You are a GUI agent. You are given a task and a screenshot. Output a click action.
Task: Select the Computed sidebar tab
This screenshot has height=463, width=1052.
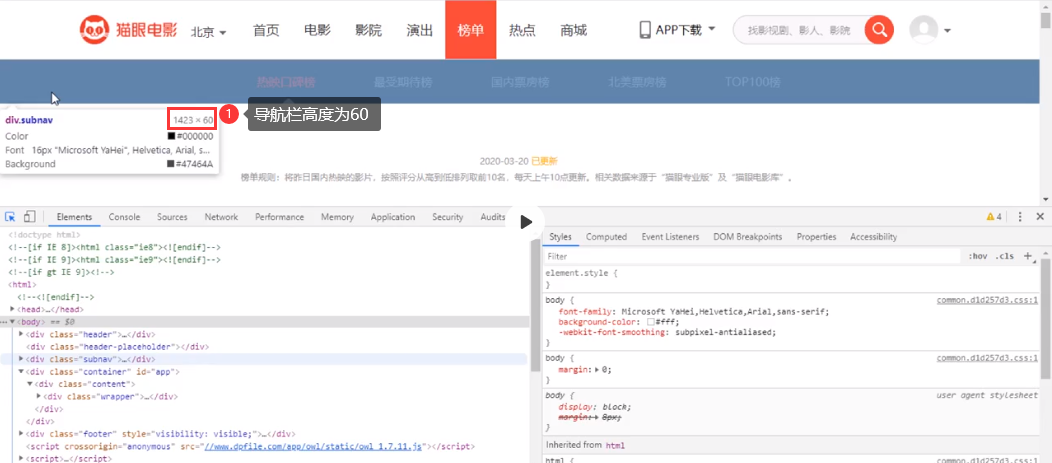[x=606, y=237]
